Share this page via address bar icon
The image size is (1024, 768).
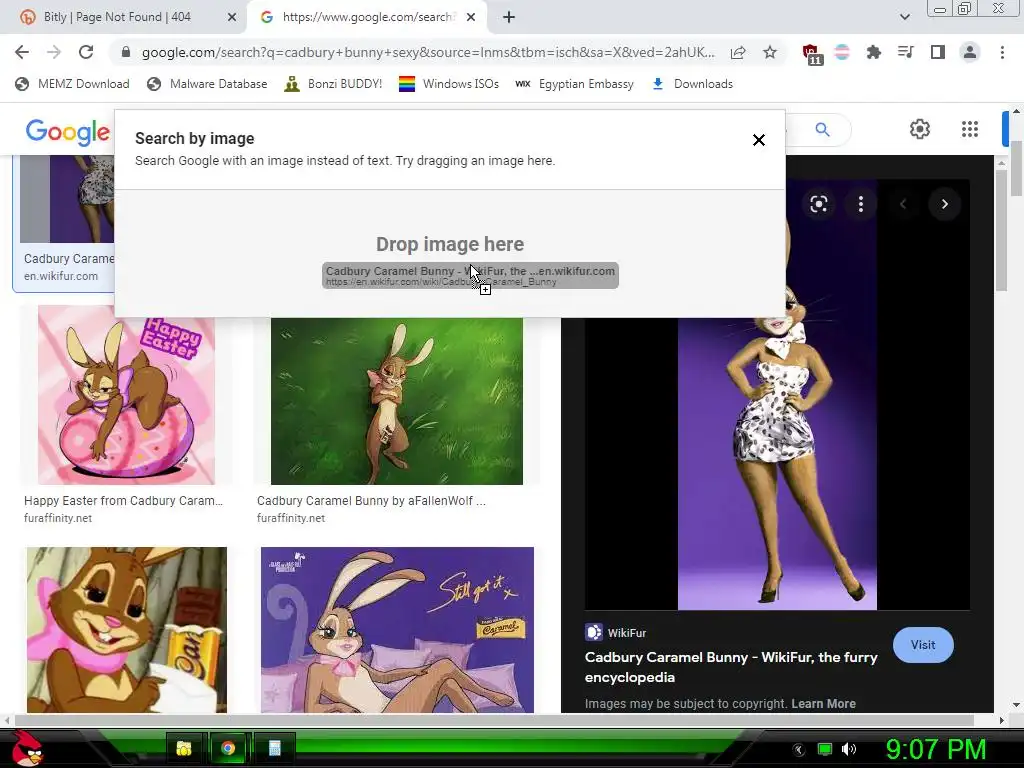[x=738, y=52]
